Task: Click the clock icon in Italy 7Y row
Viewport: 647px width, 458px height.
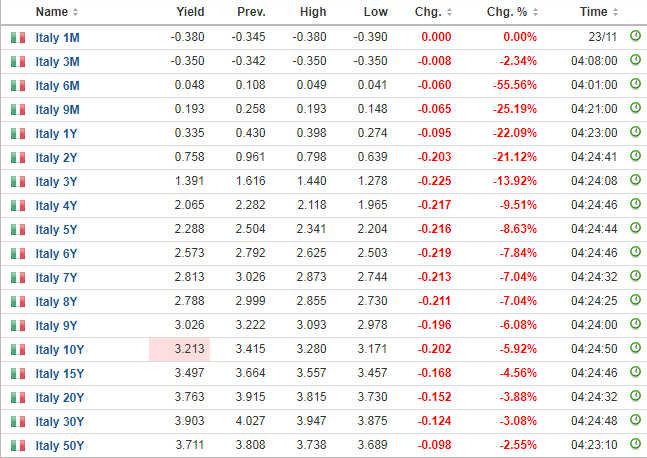Action: 635,277
